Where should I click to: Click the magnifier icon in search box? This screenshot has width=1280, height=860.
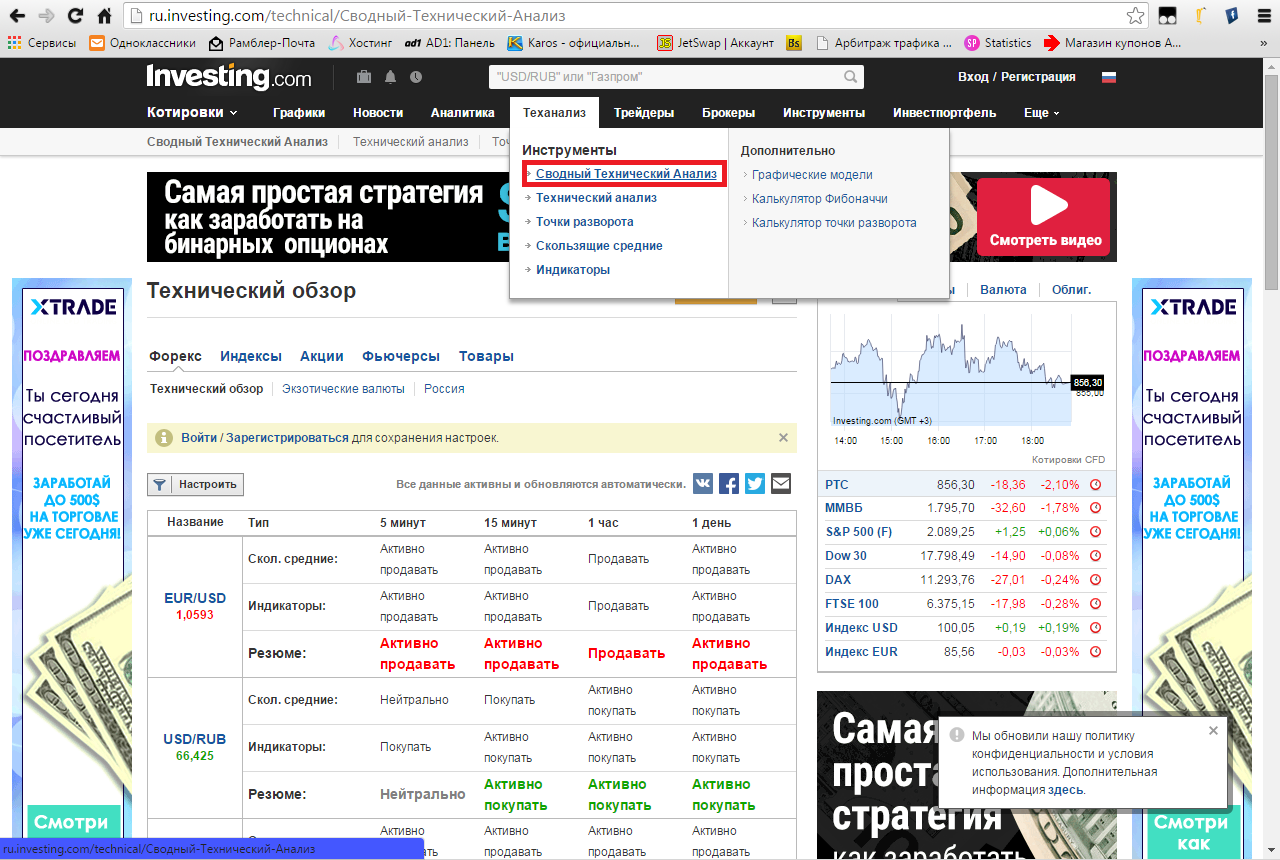click(850, 77)
